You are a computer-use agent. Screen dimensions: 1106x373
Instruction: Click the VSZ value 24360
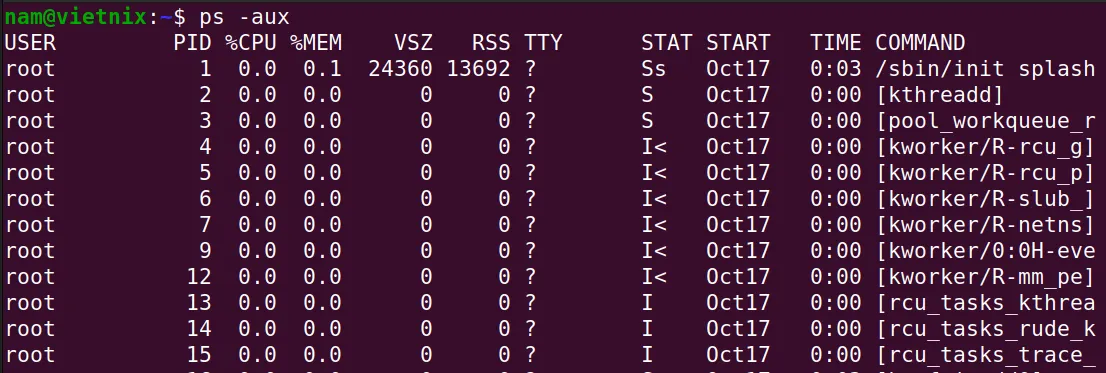point(400,69)
